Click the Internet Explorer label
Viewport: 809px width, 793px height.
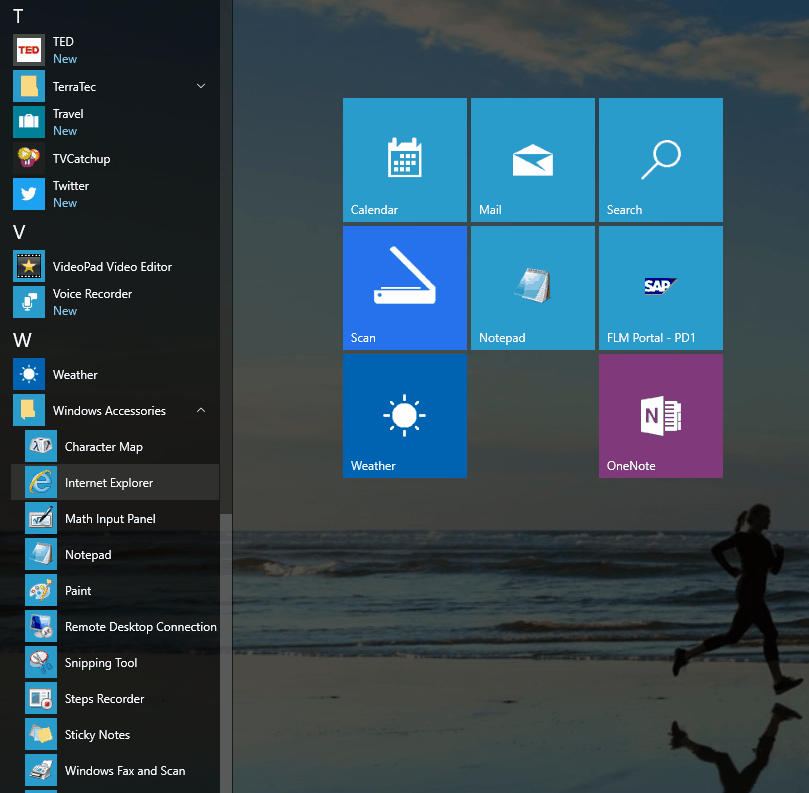click(x=109, y=483)
